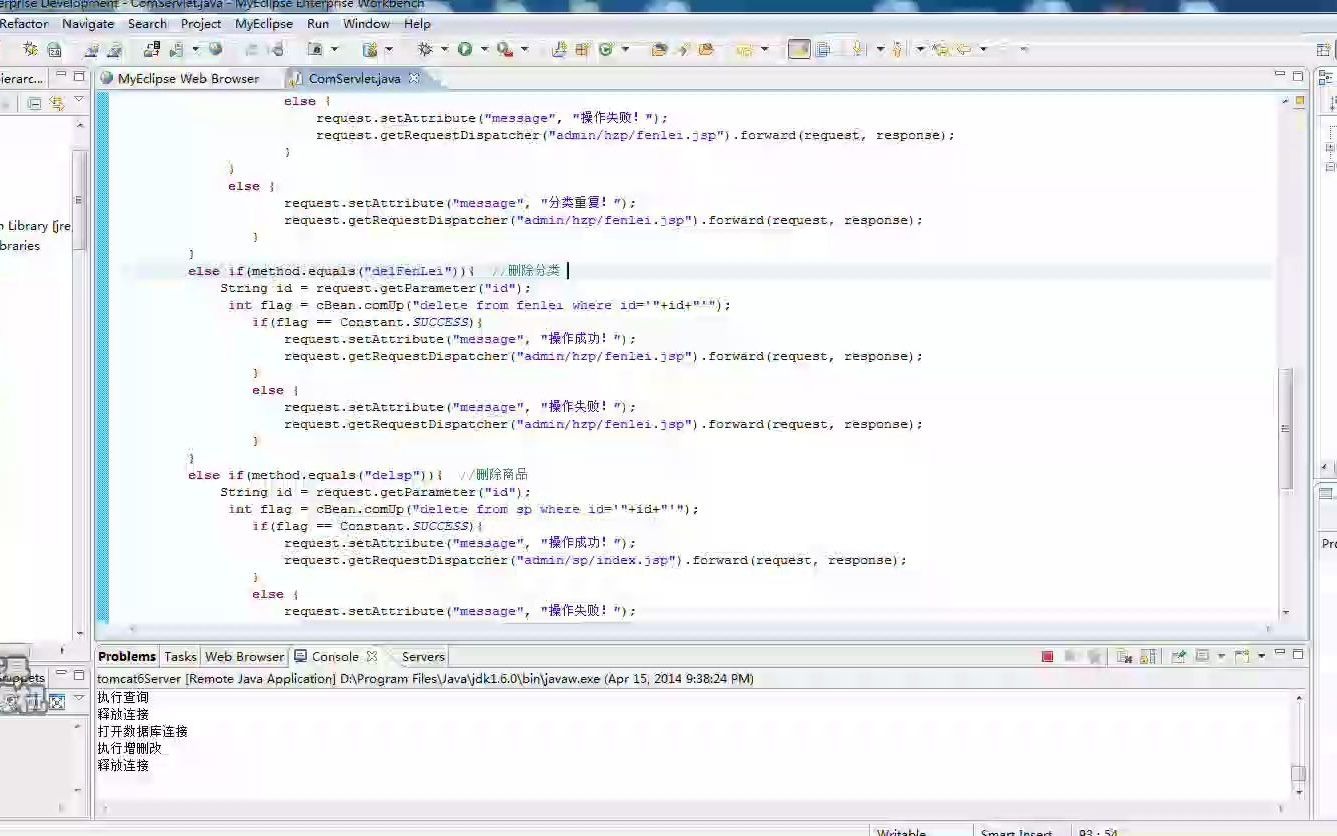The image size is (1337, 836).
Task: Open the left panel view menu triangle
Action: (x=79, y=100)
